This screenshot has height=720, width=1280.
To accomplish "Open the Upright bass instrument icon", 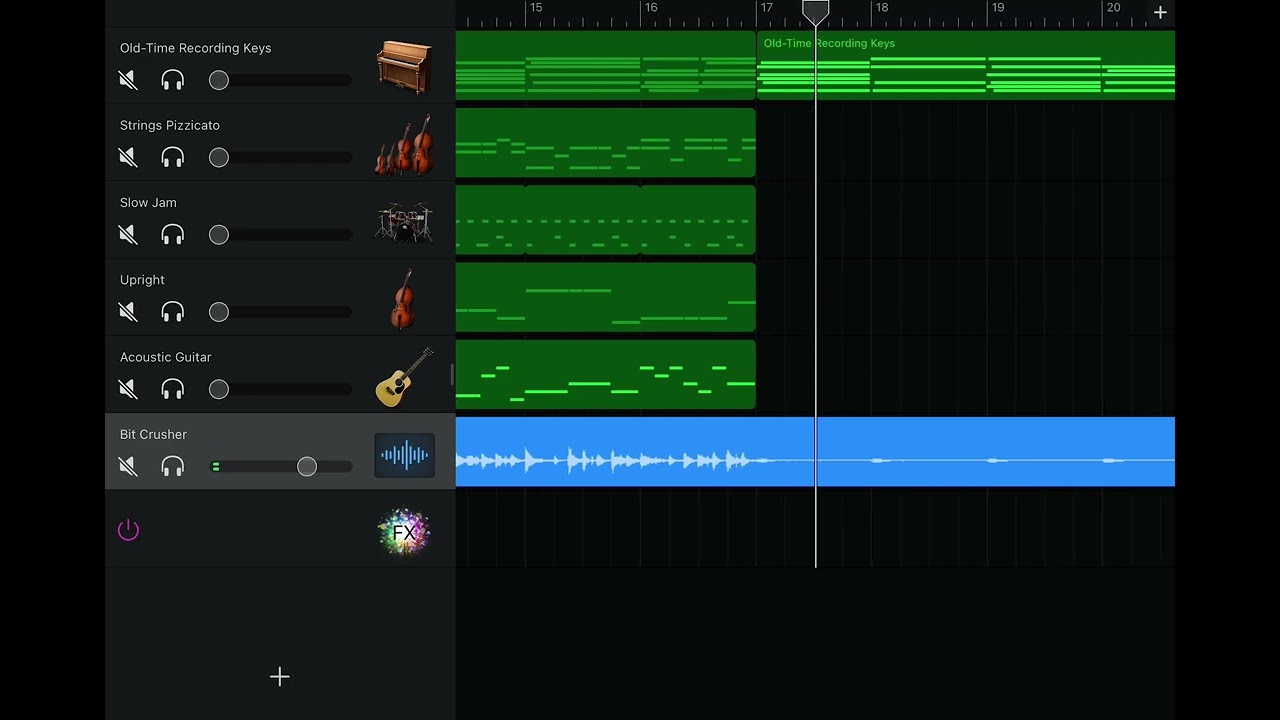I will [403, 299].
